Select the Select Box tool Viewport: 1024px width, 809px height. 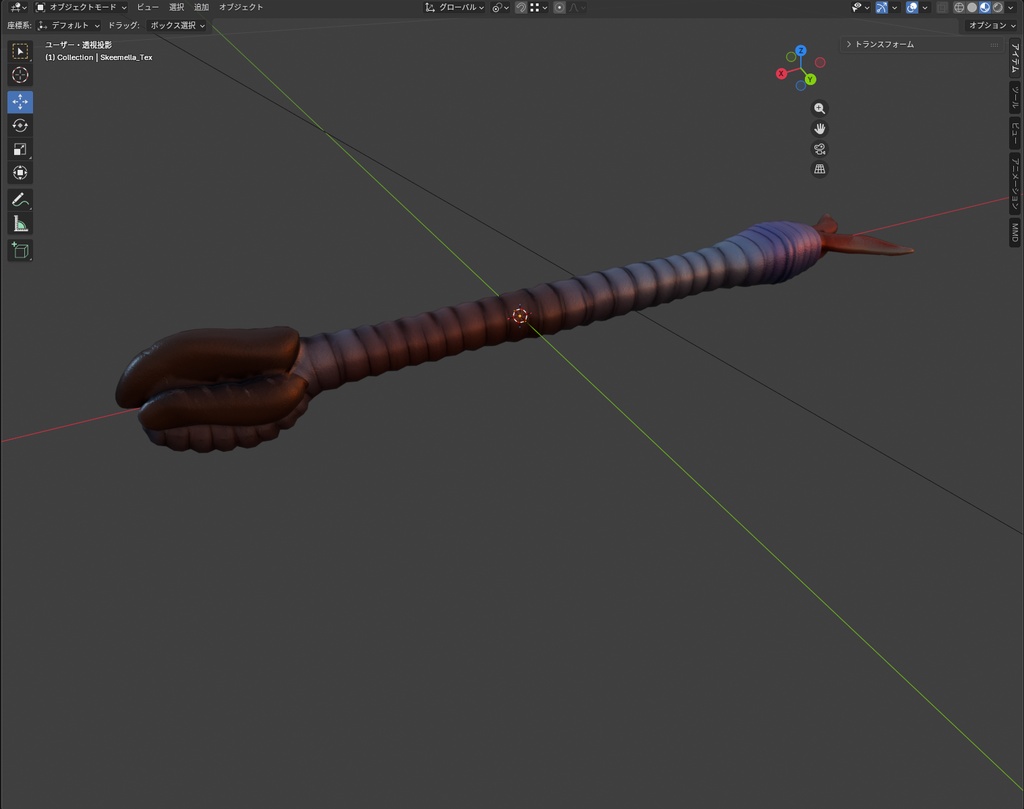point(20,52)
